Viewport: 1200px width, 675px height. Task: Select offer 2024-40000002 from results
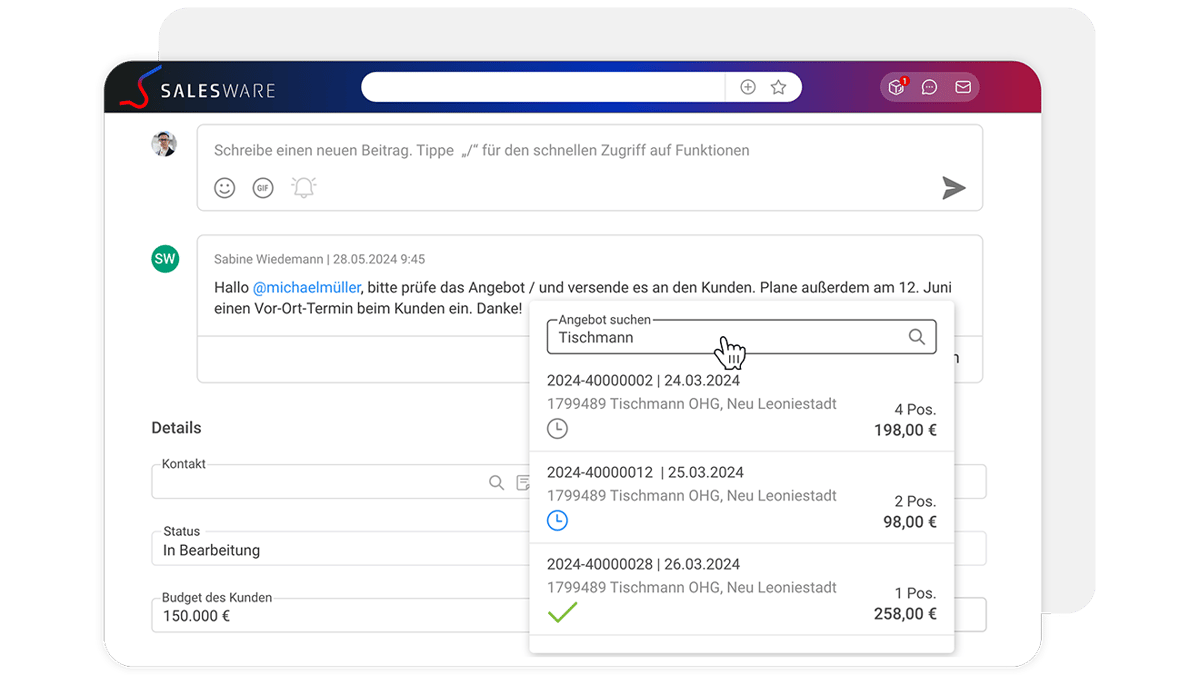click(x=741, y=404)
